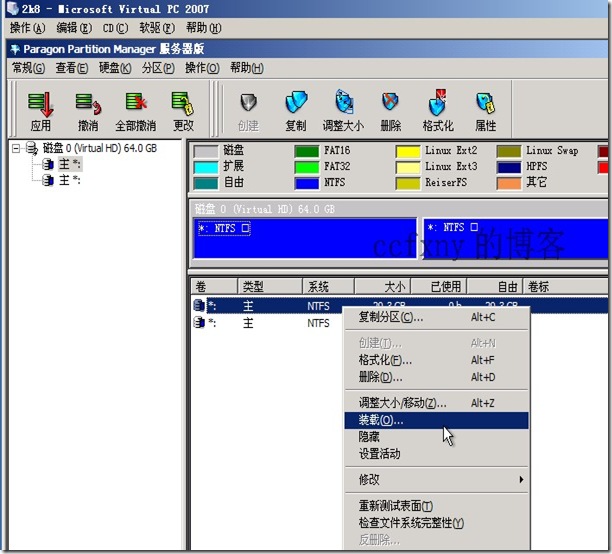Choose 复制分区(C)... in context menu
The width and height of the screenshot is (612, 554).
(436, 317)
